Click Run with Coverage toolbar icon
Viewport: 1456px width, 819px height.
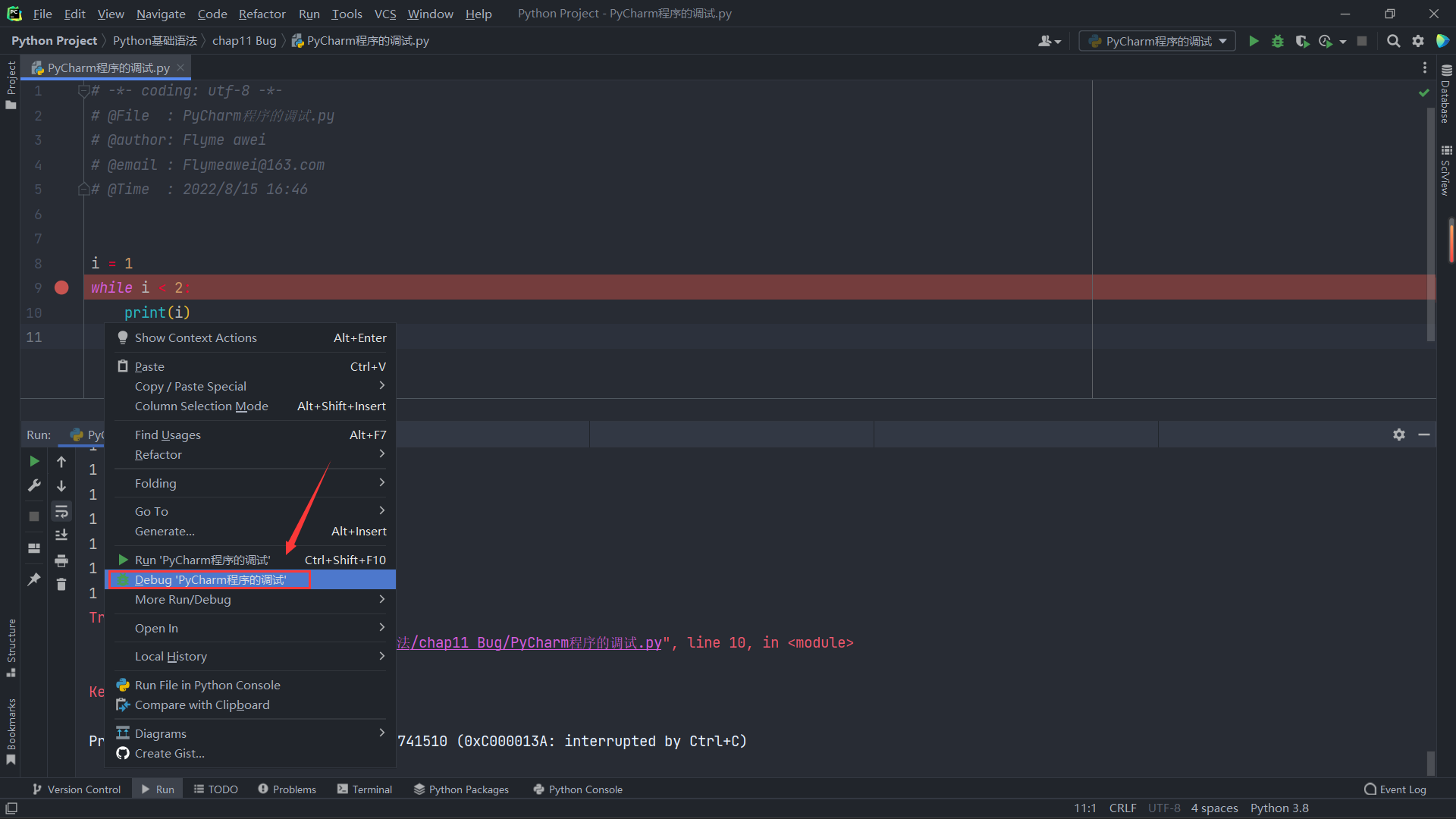[1302, 41]
